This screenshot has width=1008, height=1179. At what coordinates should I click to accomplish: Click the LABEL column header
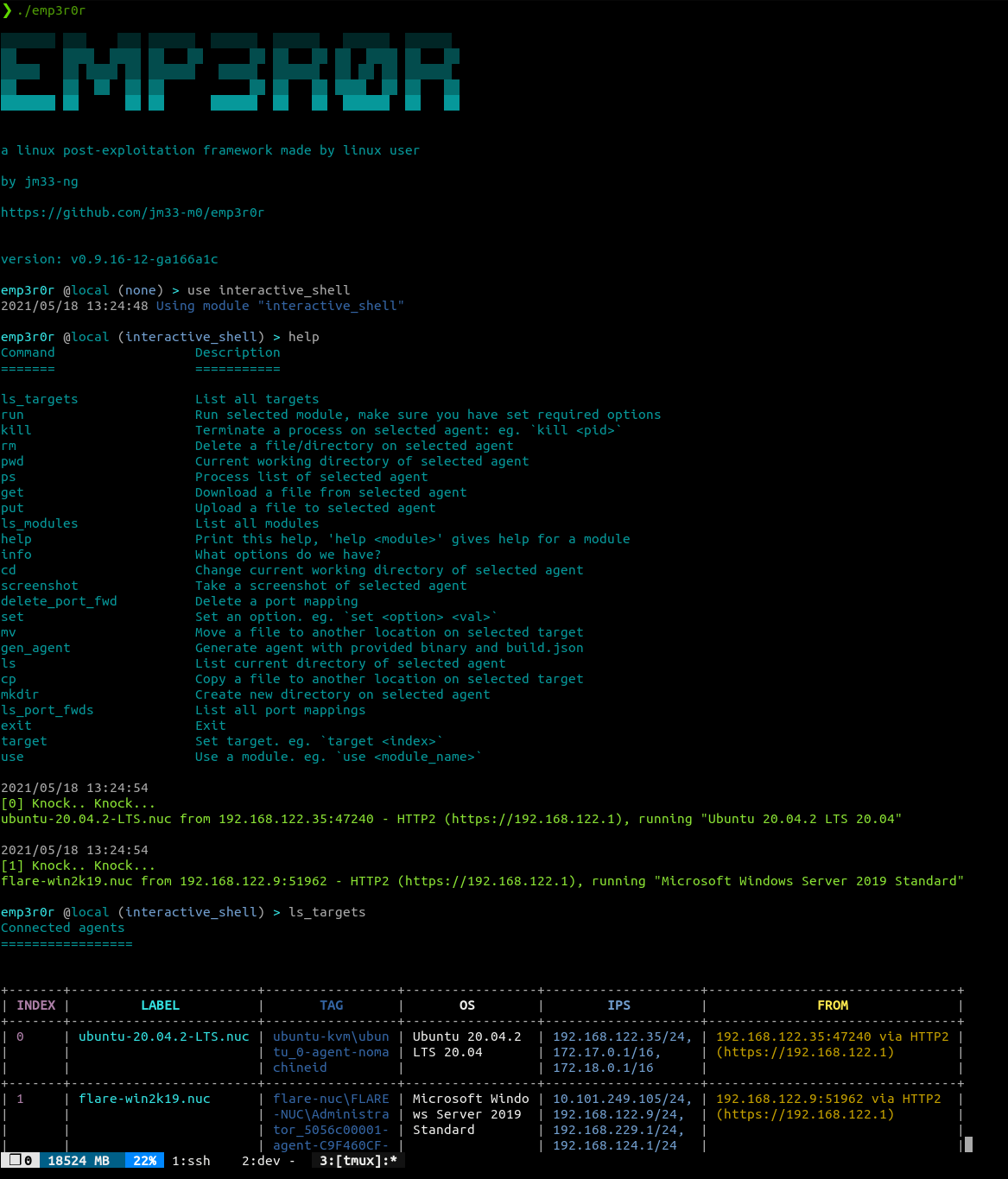point(160,1005)
